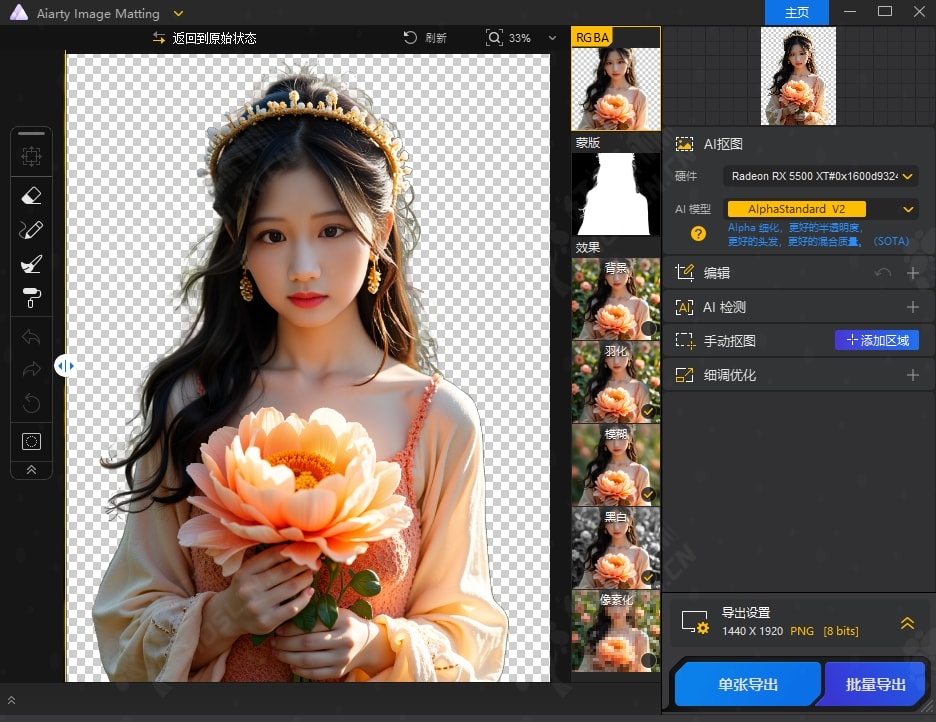936x722 pixels.
Task: Expand the 细调优化 section with plus
Action: pos(913,375)
